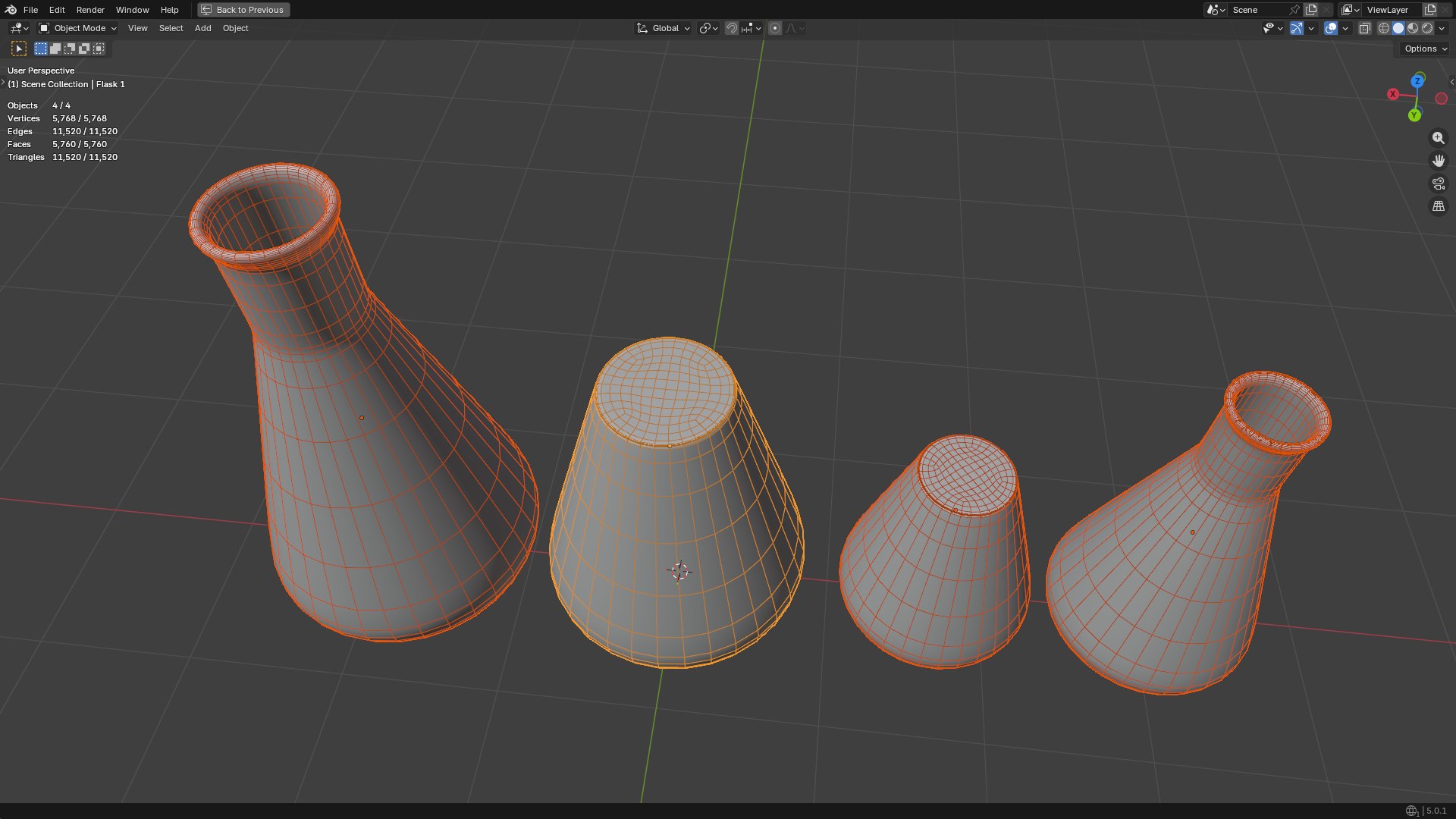Choose Invert existing selection mode
Screen dimensions: 1456x819
point(84,49)
